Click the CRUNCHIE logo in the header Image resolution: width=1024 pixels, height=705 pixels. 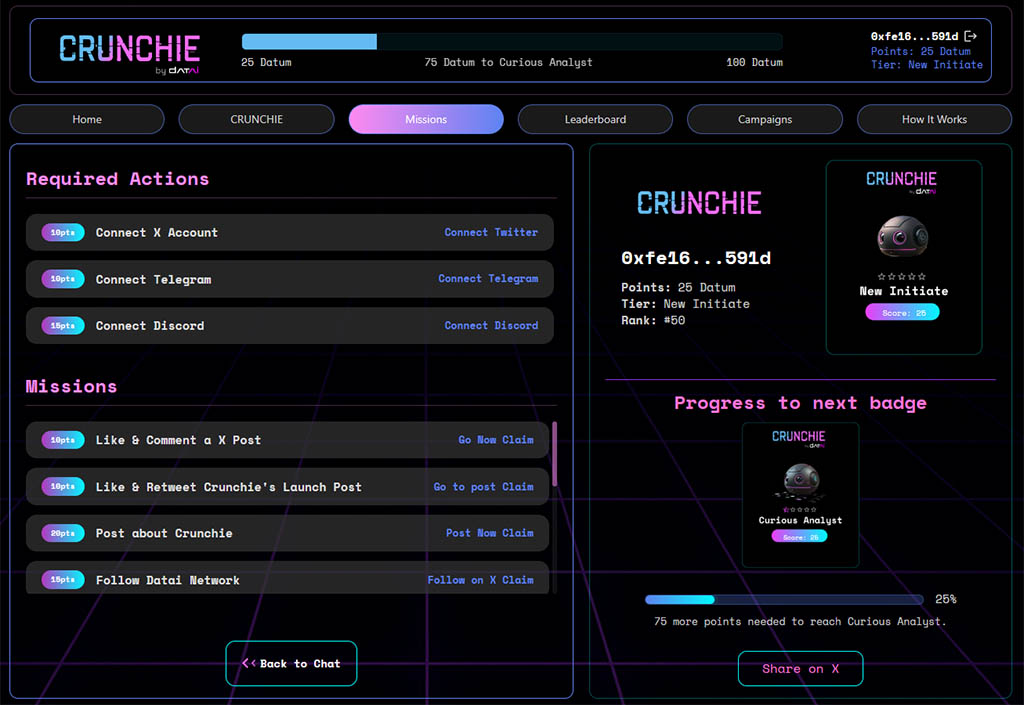(x=129, y=50)
